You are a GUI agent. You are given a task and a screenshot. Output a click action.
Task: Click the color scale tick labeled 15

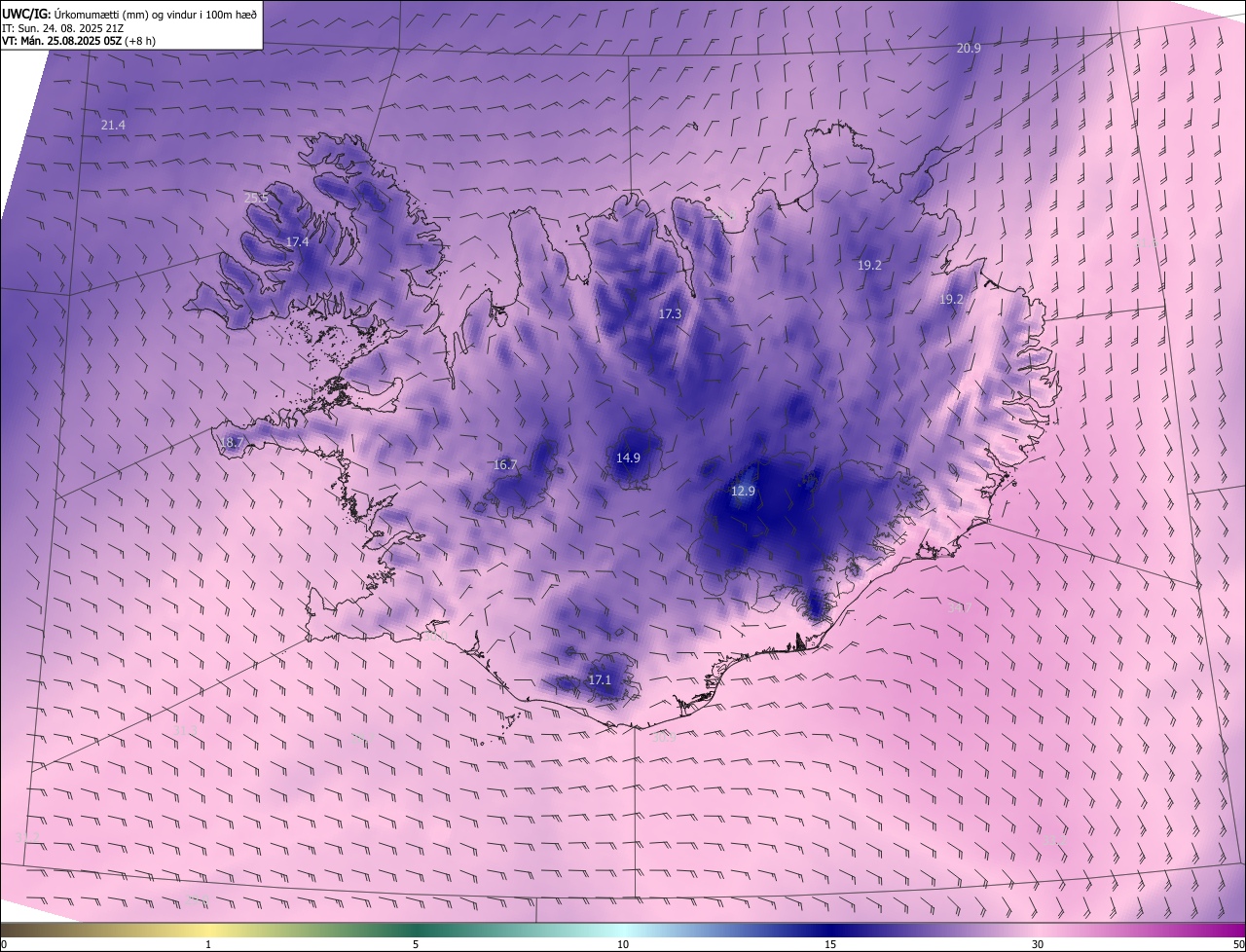click(x=830, y=944)
